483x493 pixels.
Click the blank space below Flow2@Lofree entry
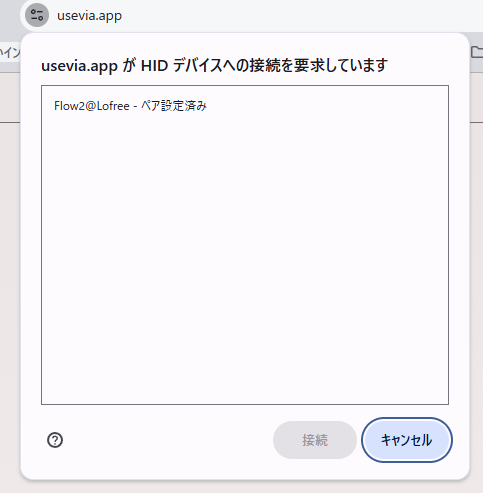(x=245, y=260)
